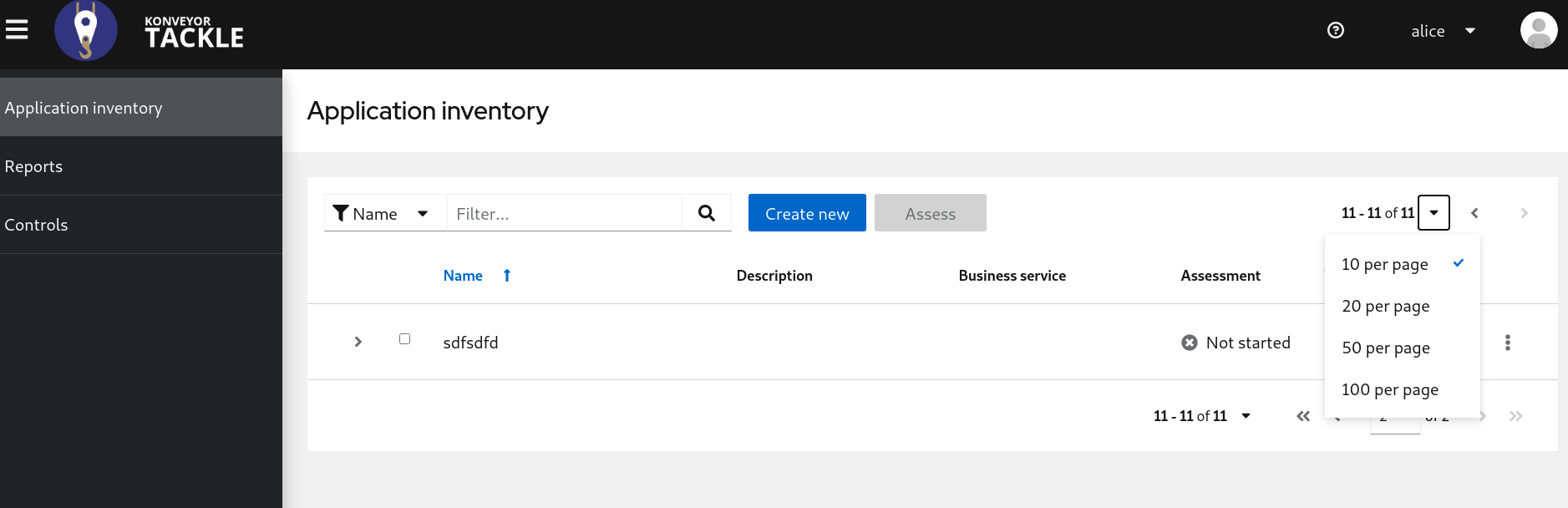Toggle the Name column sort arrow

507,276
